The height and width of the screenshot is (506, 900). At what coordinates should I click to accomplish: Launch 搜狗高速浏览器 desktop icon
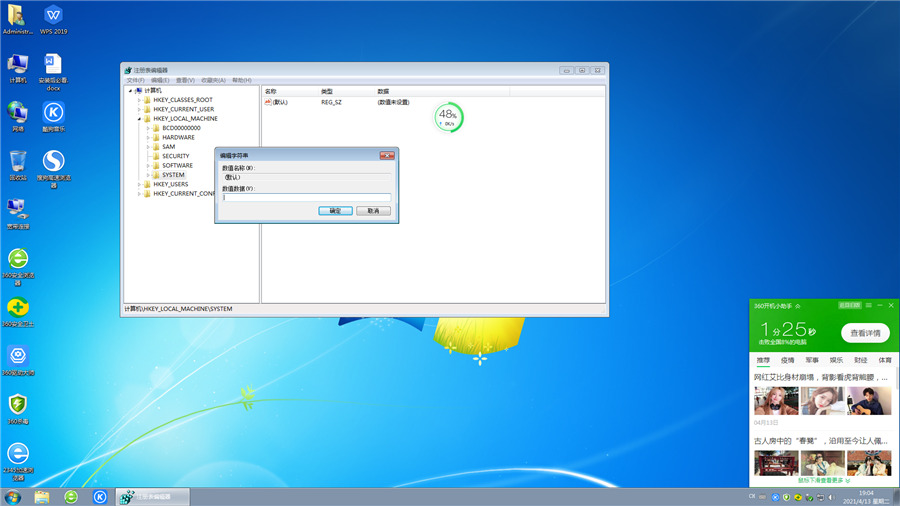click(x=53, y=169)
